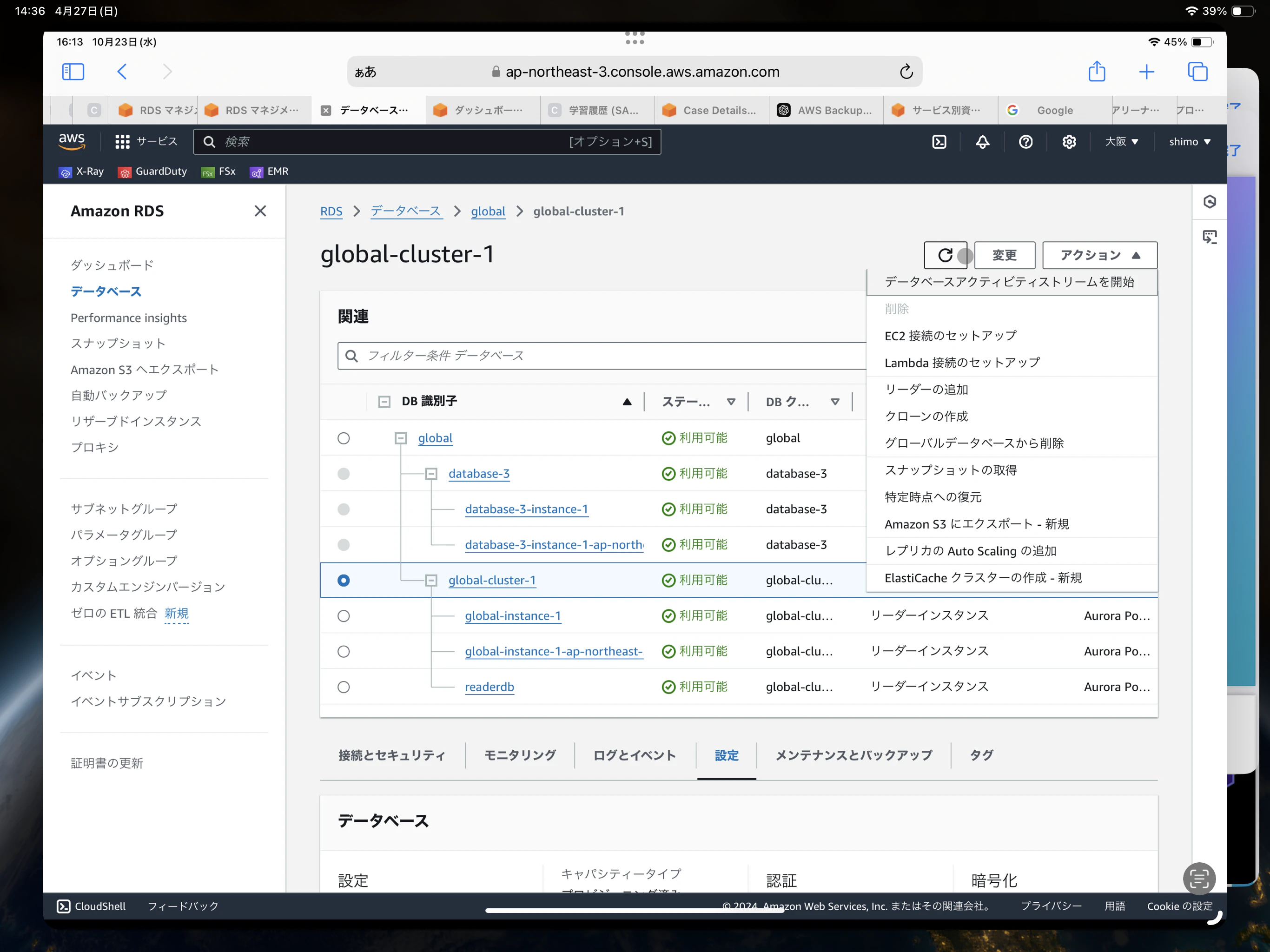The height and width of the screenshot is (952, 1270).
Task: Sort by DB 識別子 ascending arrow
Action: (x=627, y=402)
